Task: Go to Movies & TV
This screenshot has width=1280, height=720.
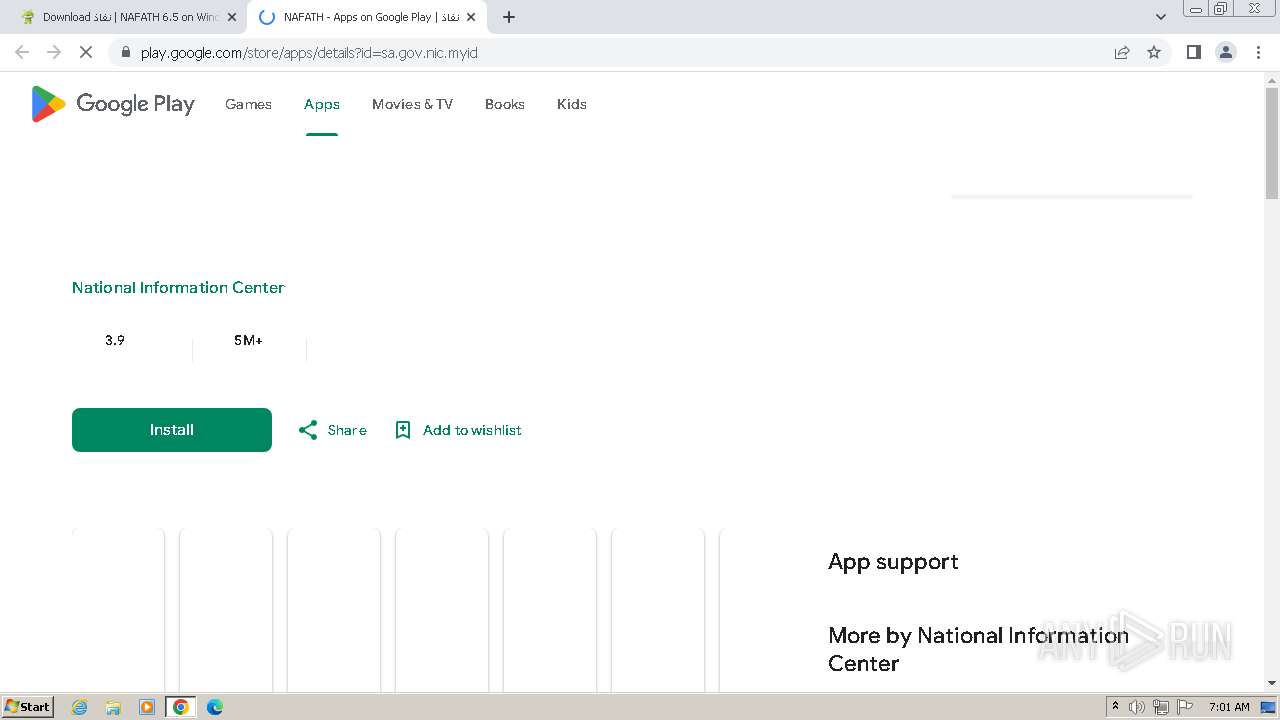Action: pyautogui.click(x=412, y=104)
